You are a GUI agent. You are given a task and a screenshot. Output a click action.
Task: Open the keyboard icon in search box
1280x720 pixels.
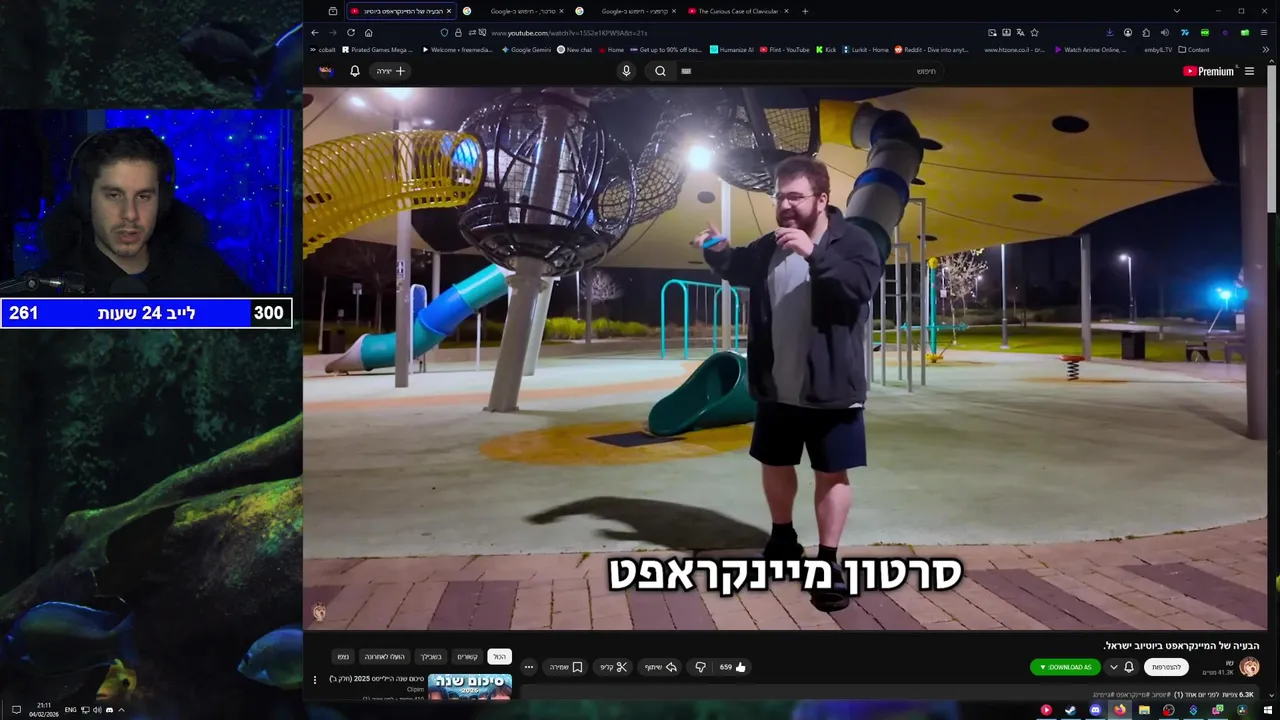click(x=686, y=71)
